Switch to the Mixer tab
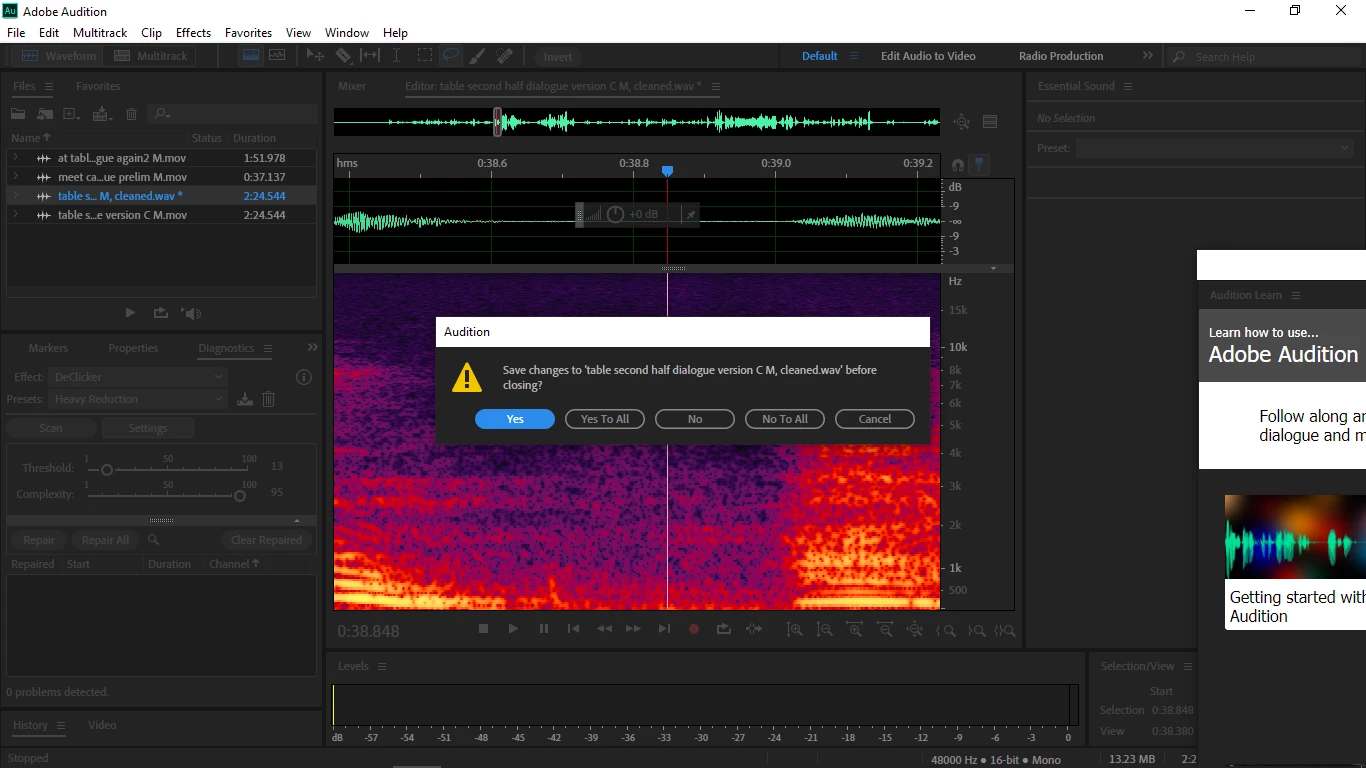The height and width of the screenshot is (768, 1366). pyautogui.click(x=352, y=86)
